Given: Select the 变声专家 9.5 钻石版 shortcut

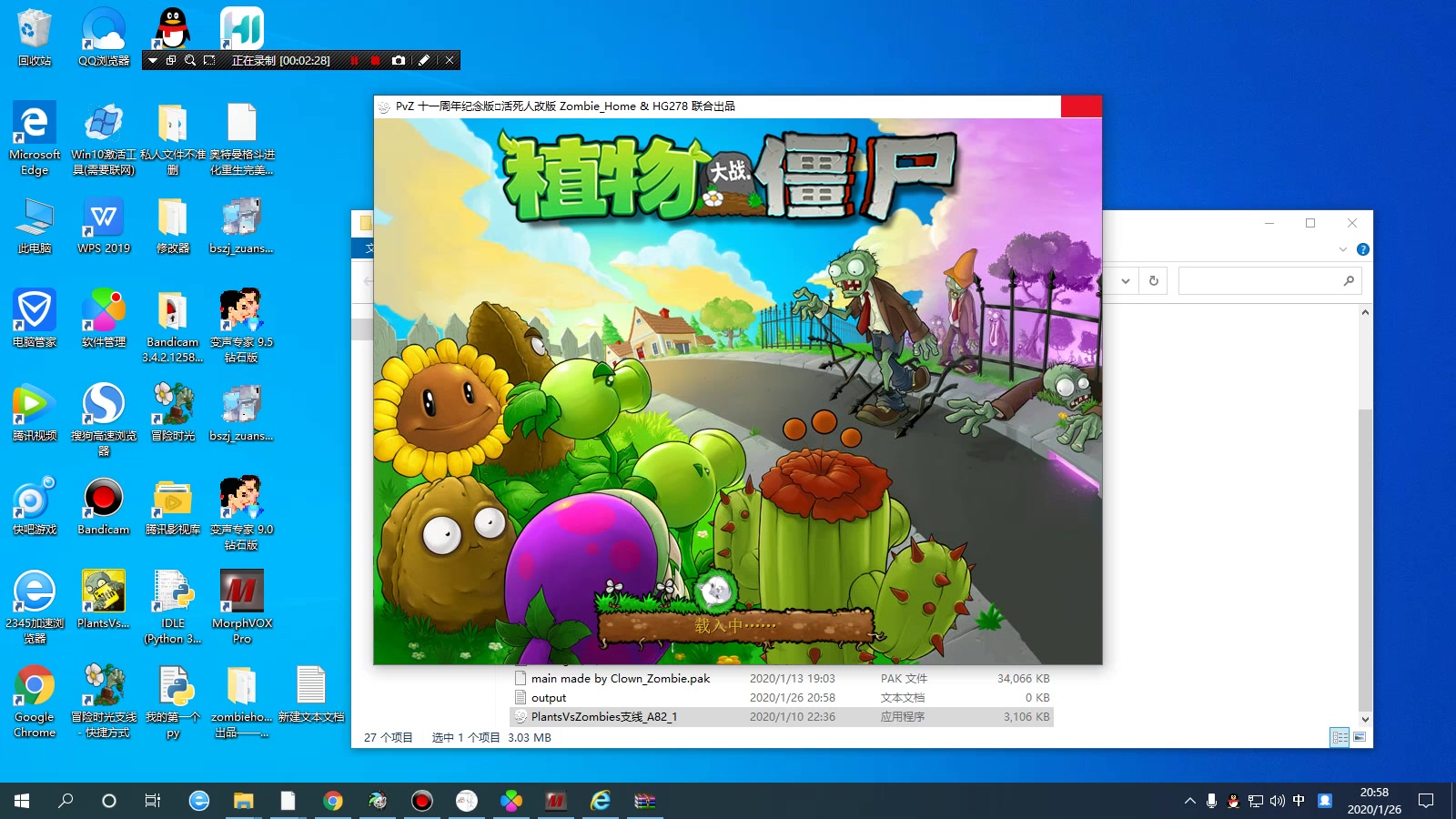Looking at the screenshot, I should coord(242,325).
